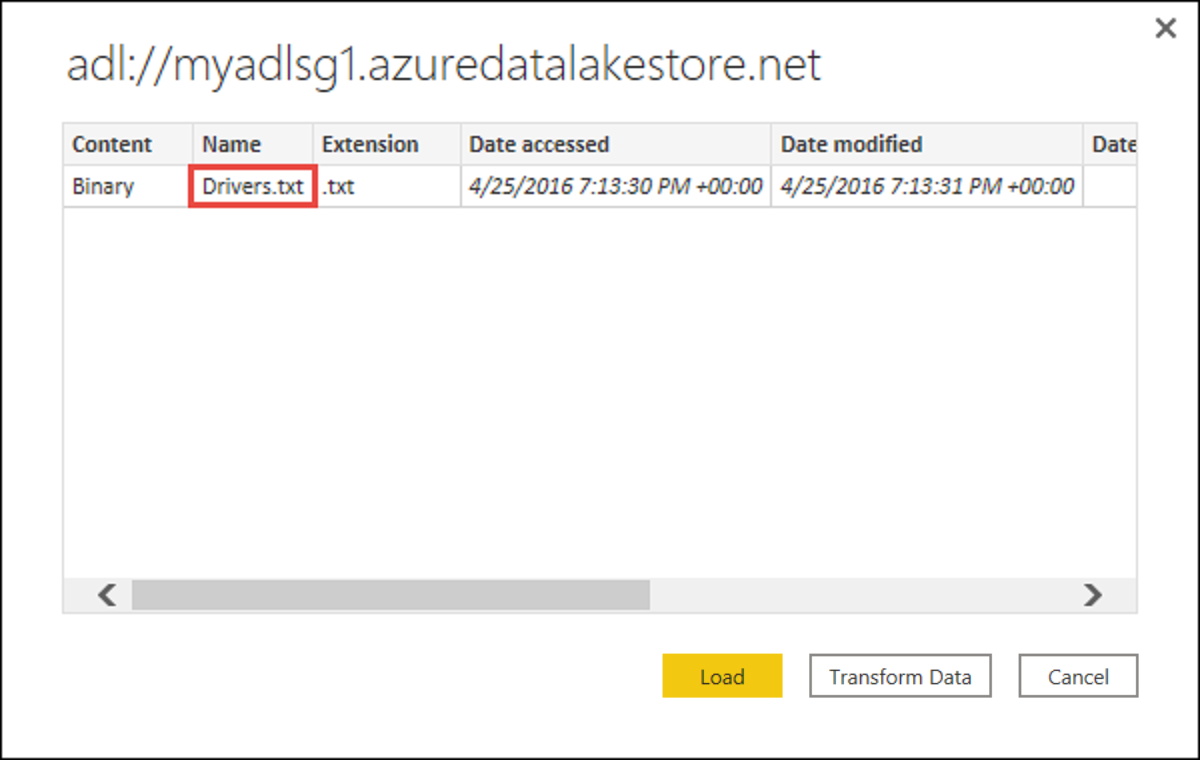Select the Date accessed column header
The width and height of the screenshot is (1200, 760).
pos(539,145)
